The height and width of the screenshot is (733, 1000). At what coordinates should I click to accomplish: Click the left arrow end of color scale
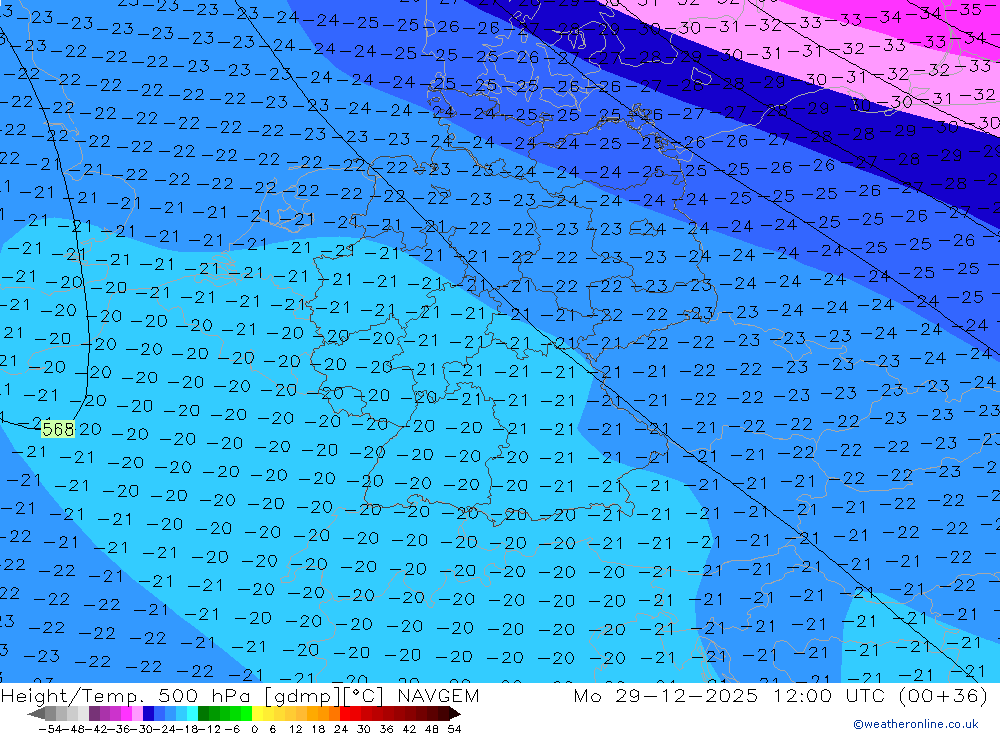pyautogui.click(x=36, y=713)
